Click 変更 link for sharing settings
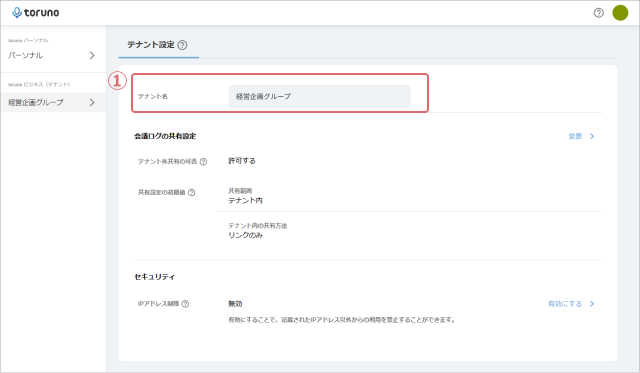 (575, 136)
